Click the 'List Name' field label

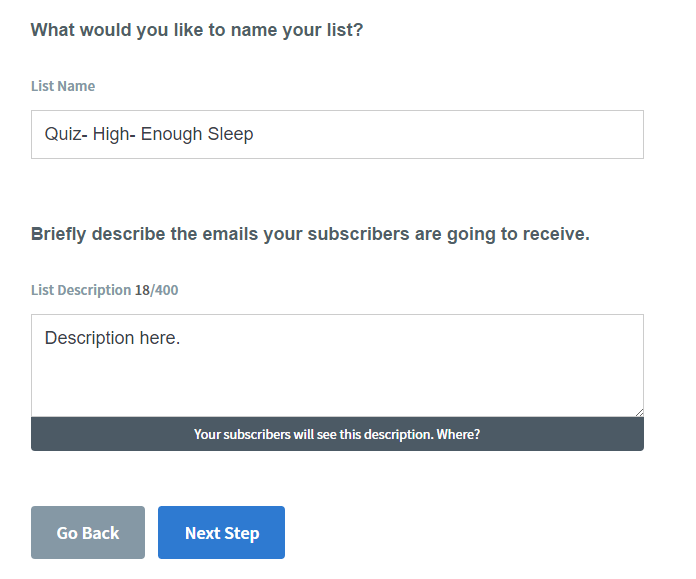(63, 86)
